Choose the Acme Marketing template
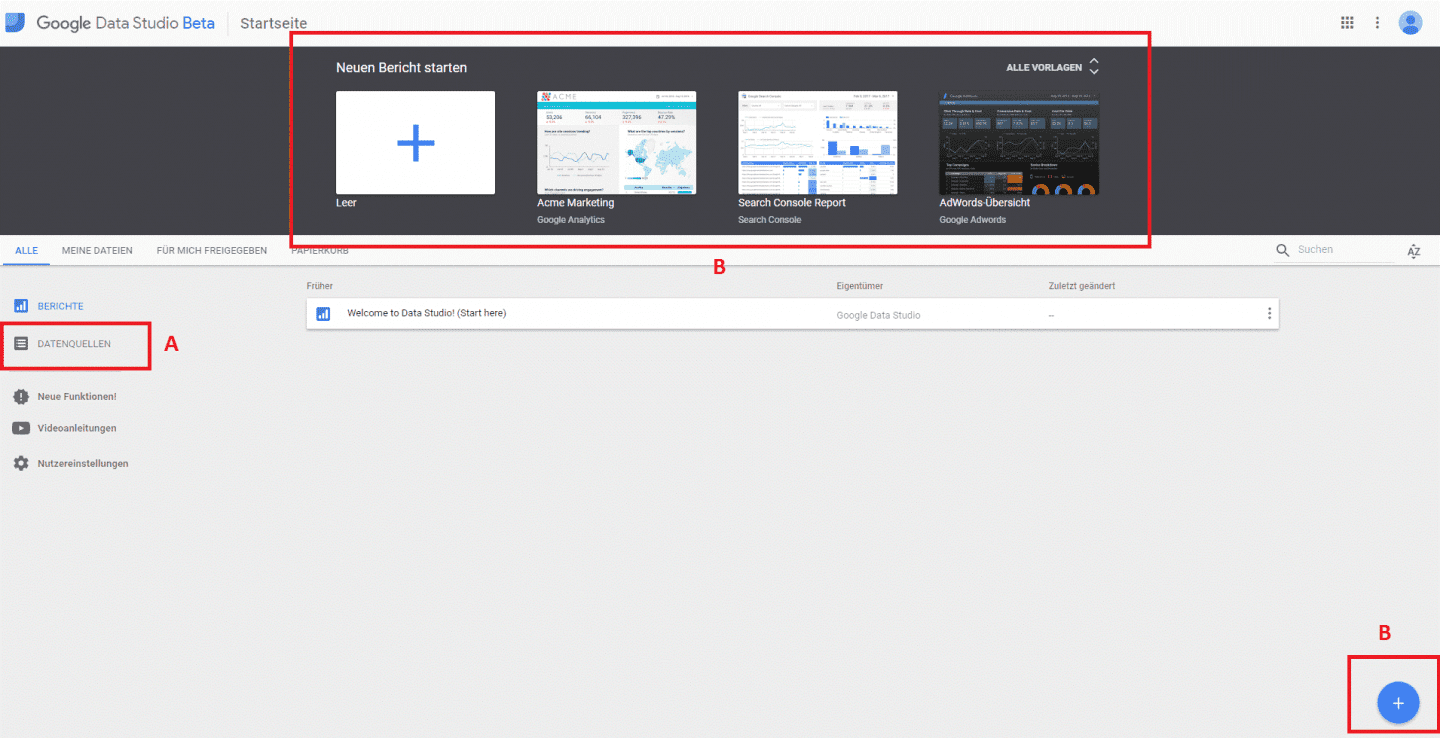This screenshot has height=738, width=1440. [616, 143]
